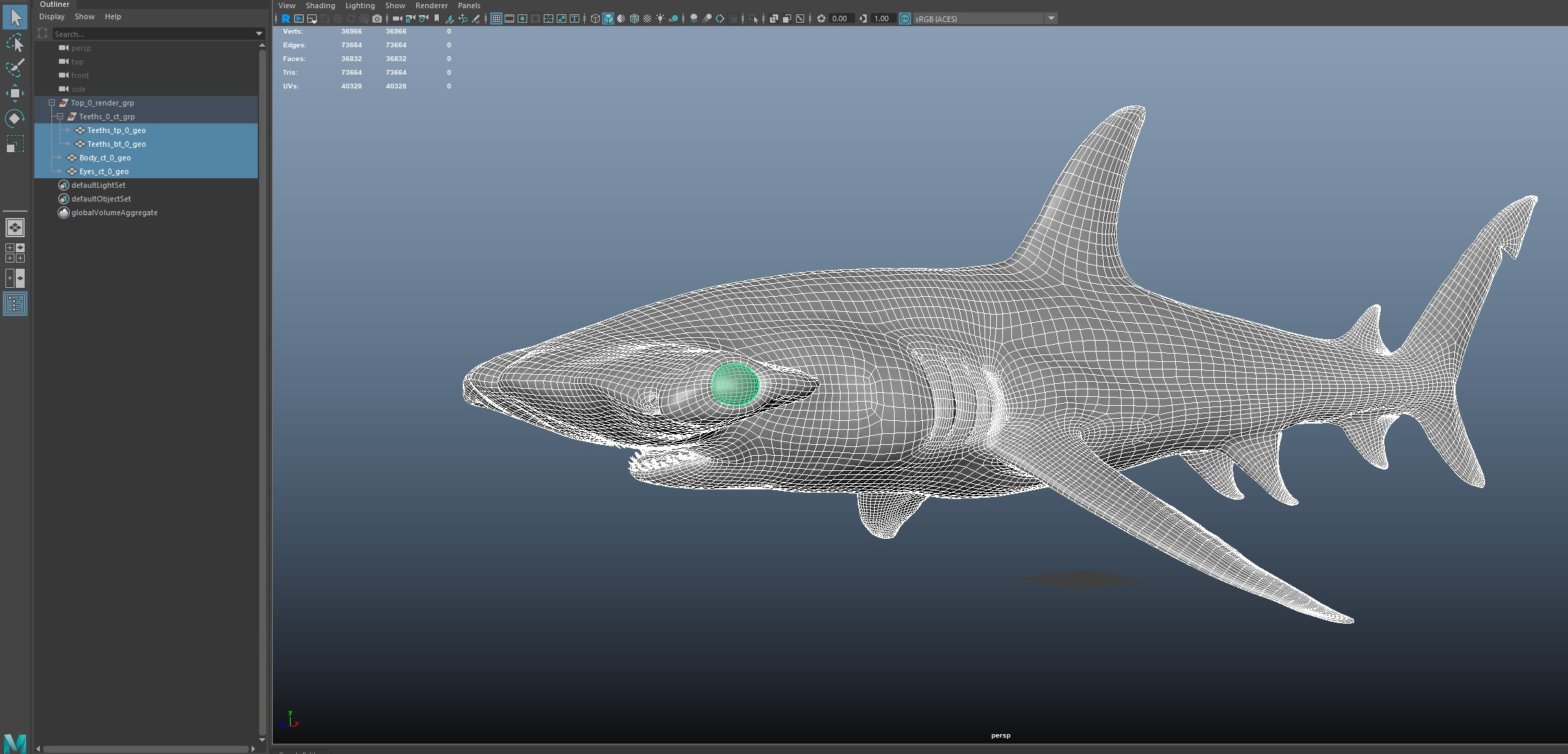Collapse the Top_0_render_grp node
Viewport: 1568px width, 754px height.
click(x=51, y=103)
